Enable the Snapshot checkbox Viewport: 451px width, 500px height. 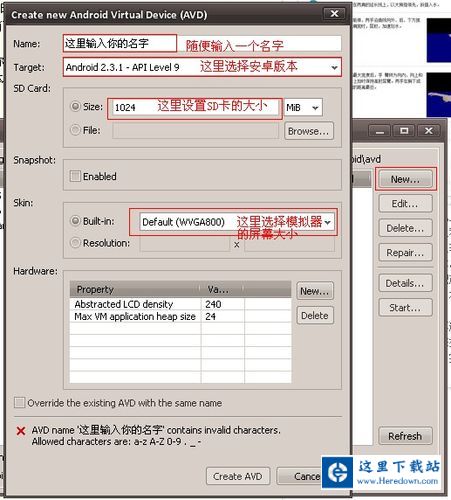(75, 176)
